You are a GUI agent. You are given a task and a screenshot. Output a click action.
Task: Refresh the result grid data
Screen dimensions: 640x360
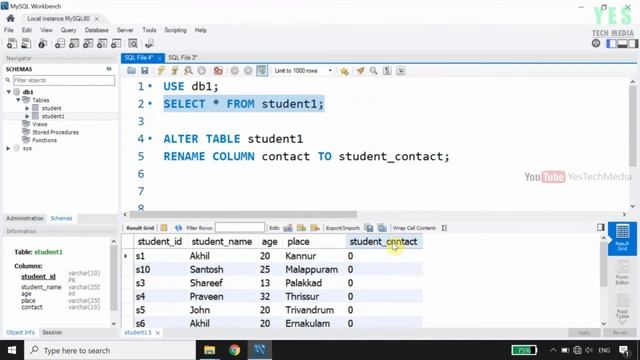tap(178, 228)
